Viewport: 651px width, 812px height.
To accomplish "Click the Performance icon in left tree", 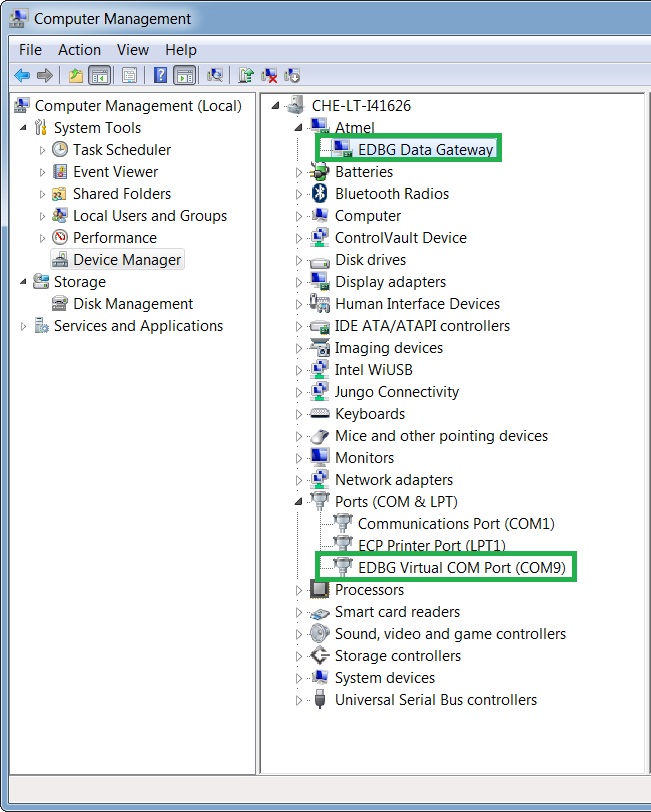I will tap(60, 237).
